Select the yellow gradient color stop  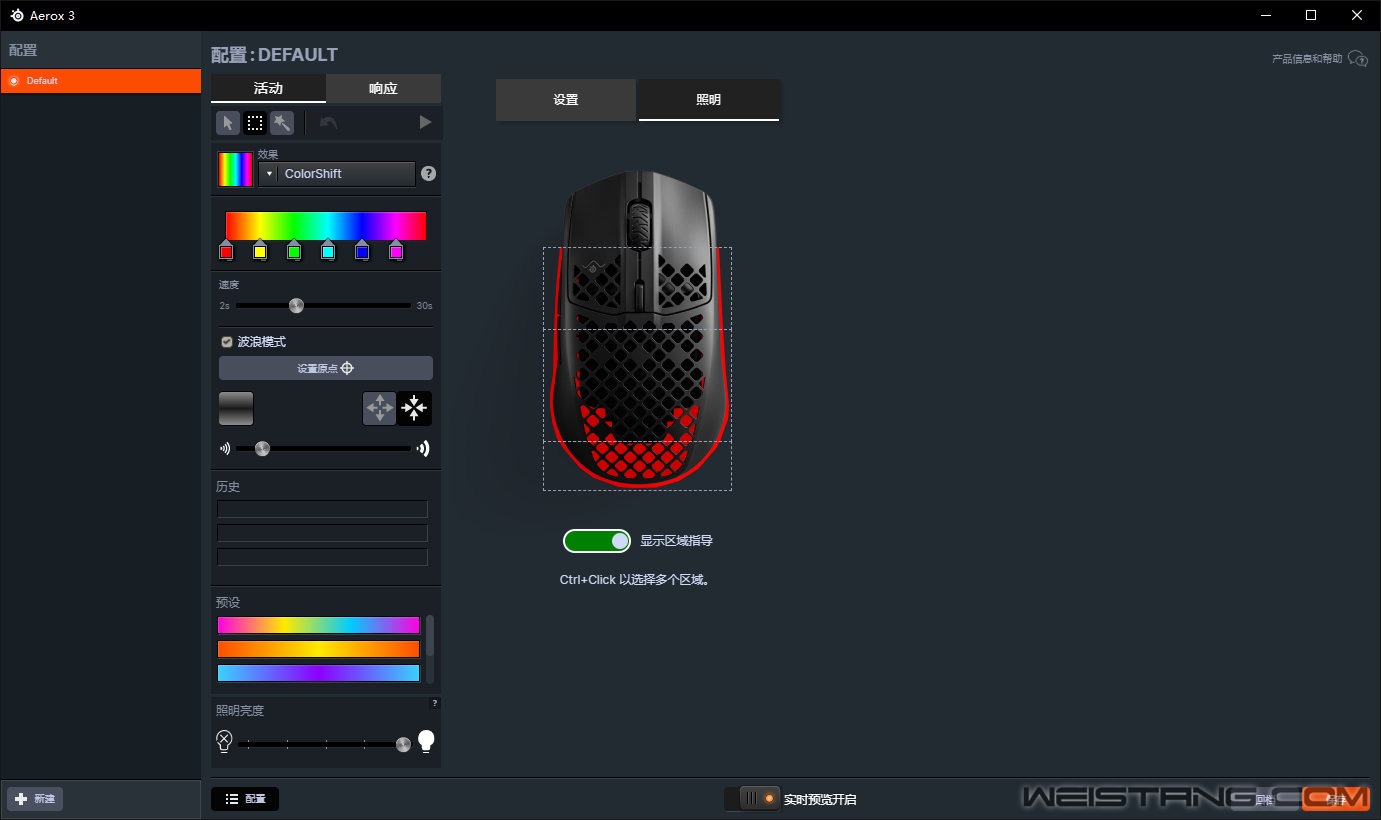[x=260, y=251]
